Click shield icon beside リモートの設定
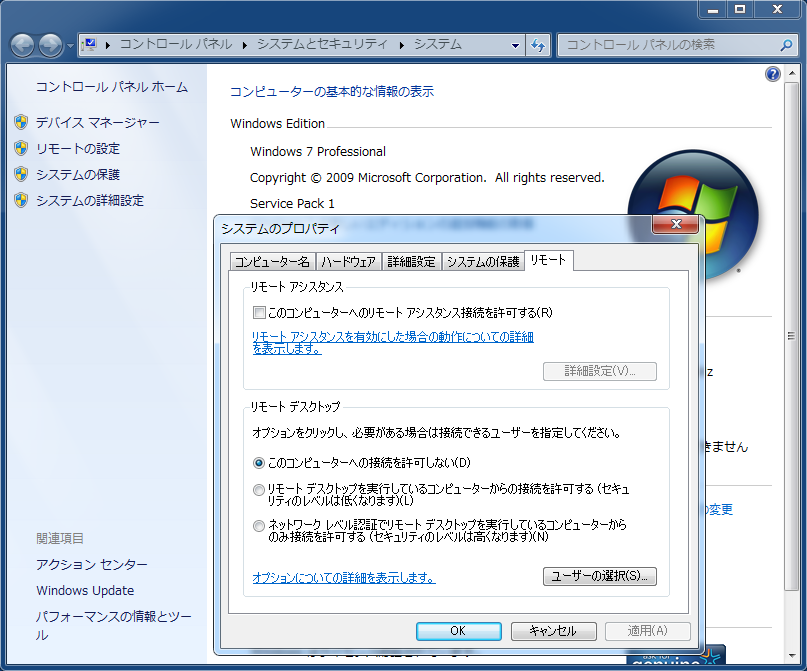This screenshot has width=807, height=671. (21, 148)
